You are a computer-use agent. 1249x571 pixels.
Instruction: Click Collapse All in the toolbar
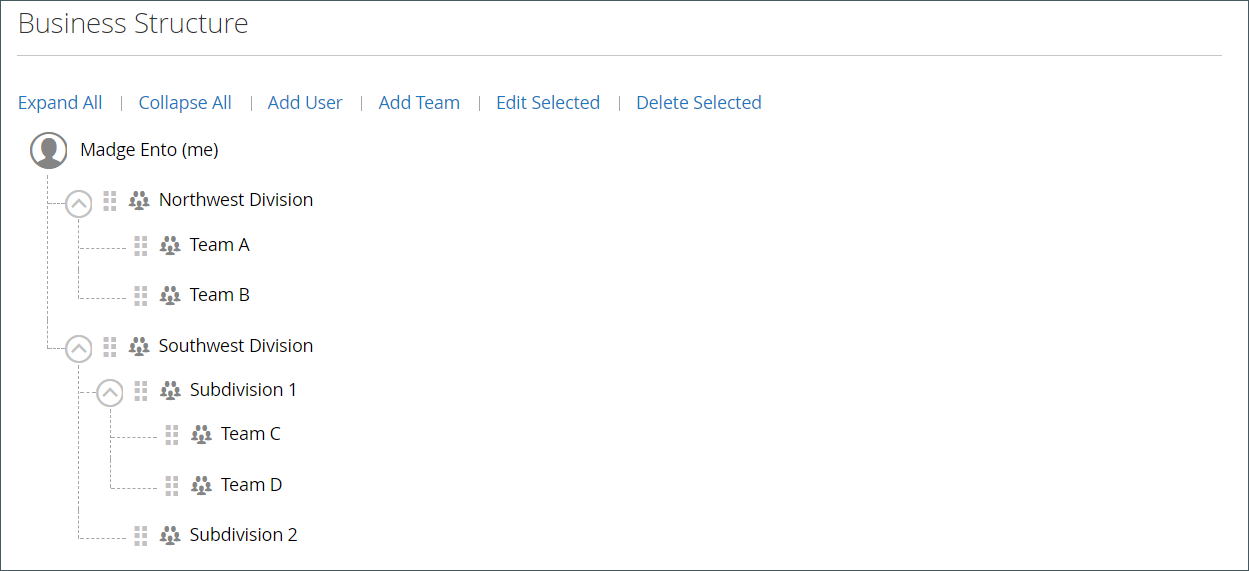tap(185, 103)
